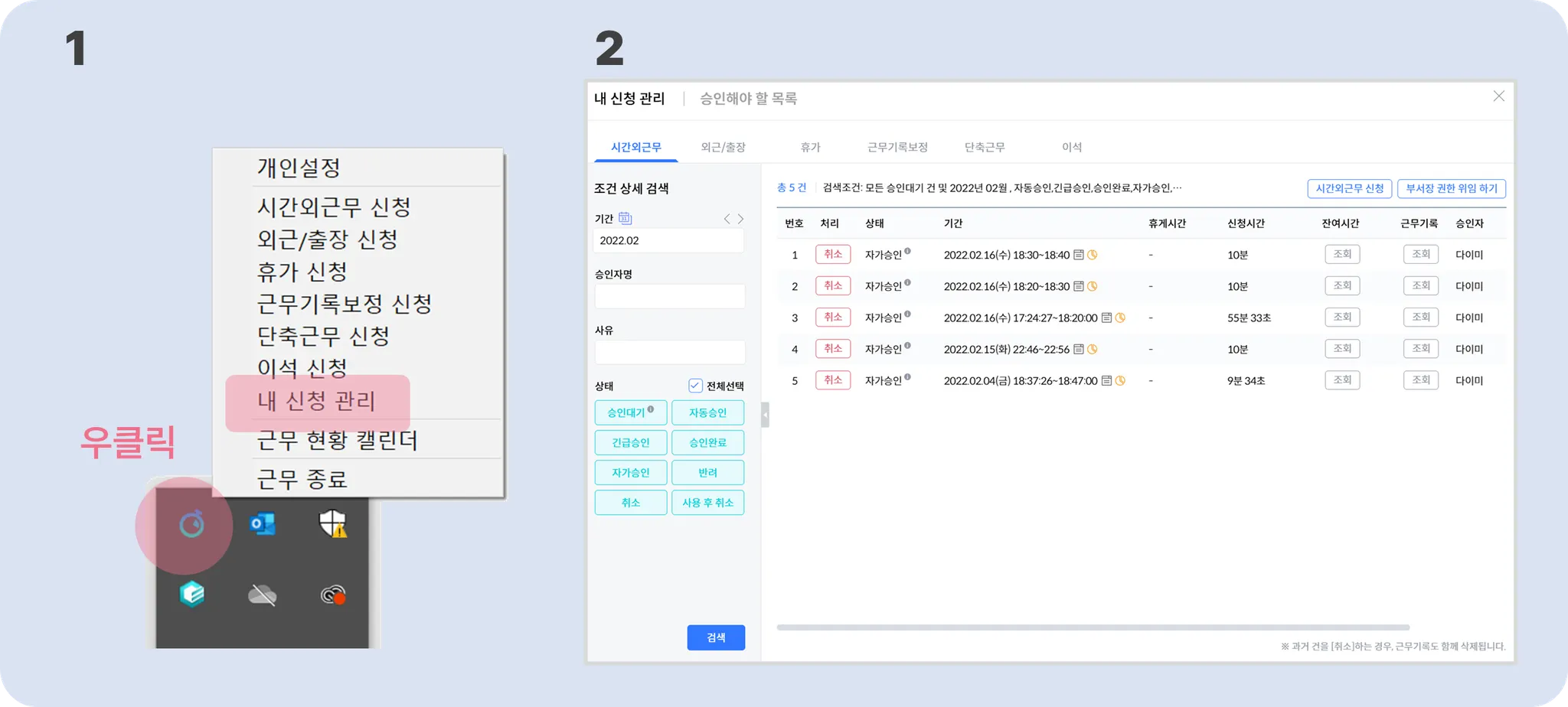Switch to the 외근/출장 tab
This screenshot has height=707, width=1568.
pos(723,147)
